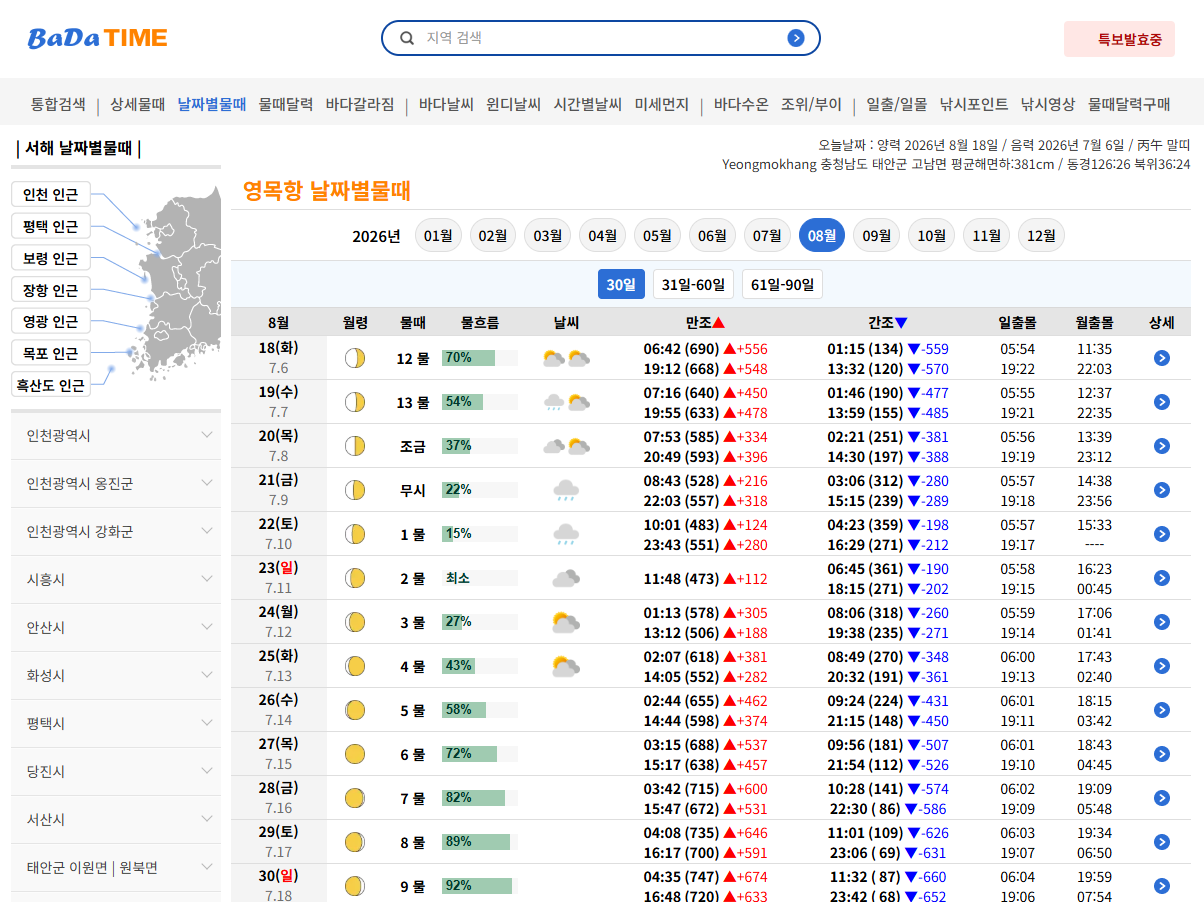Switch to the 61일-90일 range
Screen dimensions: 1204x902
click(782, 285)
